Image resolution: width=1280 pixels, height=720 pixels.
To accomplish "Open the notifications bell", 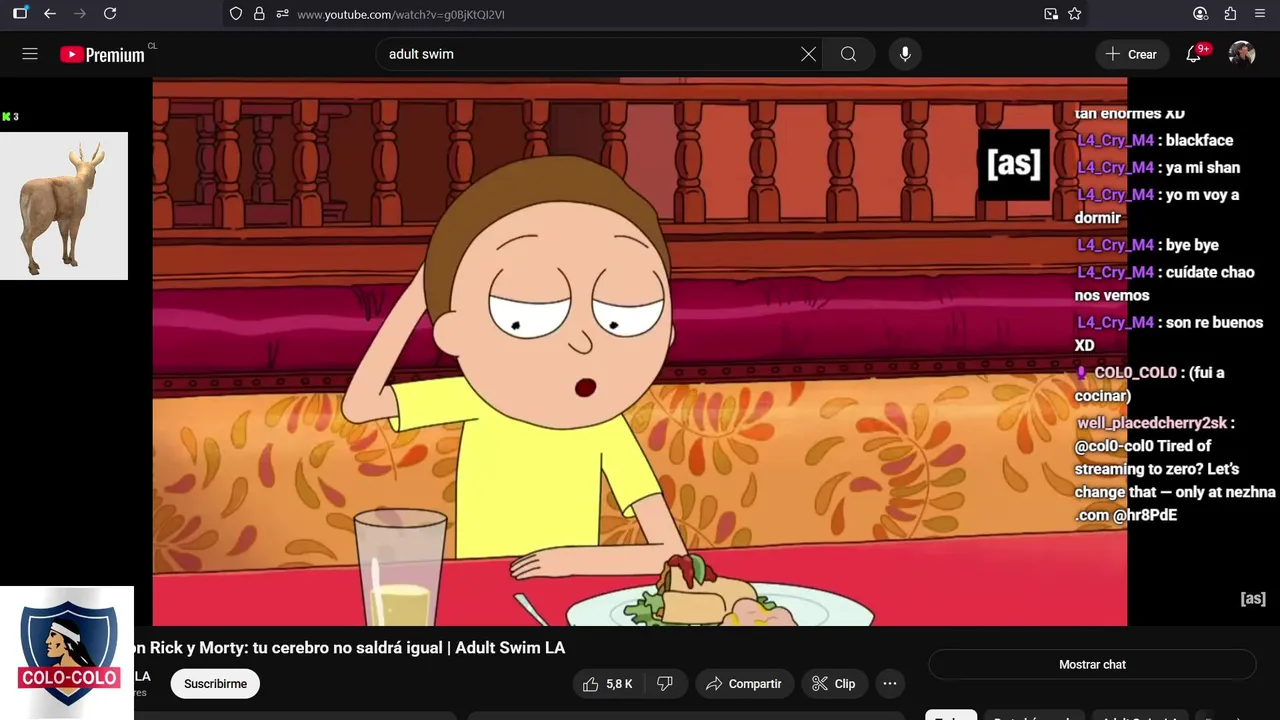I will (1194, 54).
